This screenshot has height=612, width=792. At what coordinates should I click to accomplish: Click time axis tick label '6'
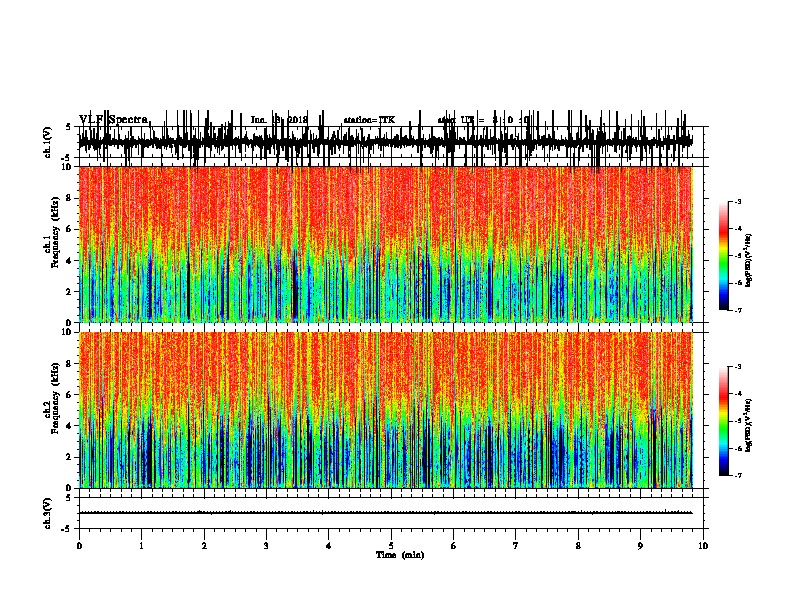[454, 546]
